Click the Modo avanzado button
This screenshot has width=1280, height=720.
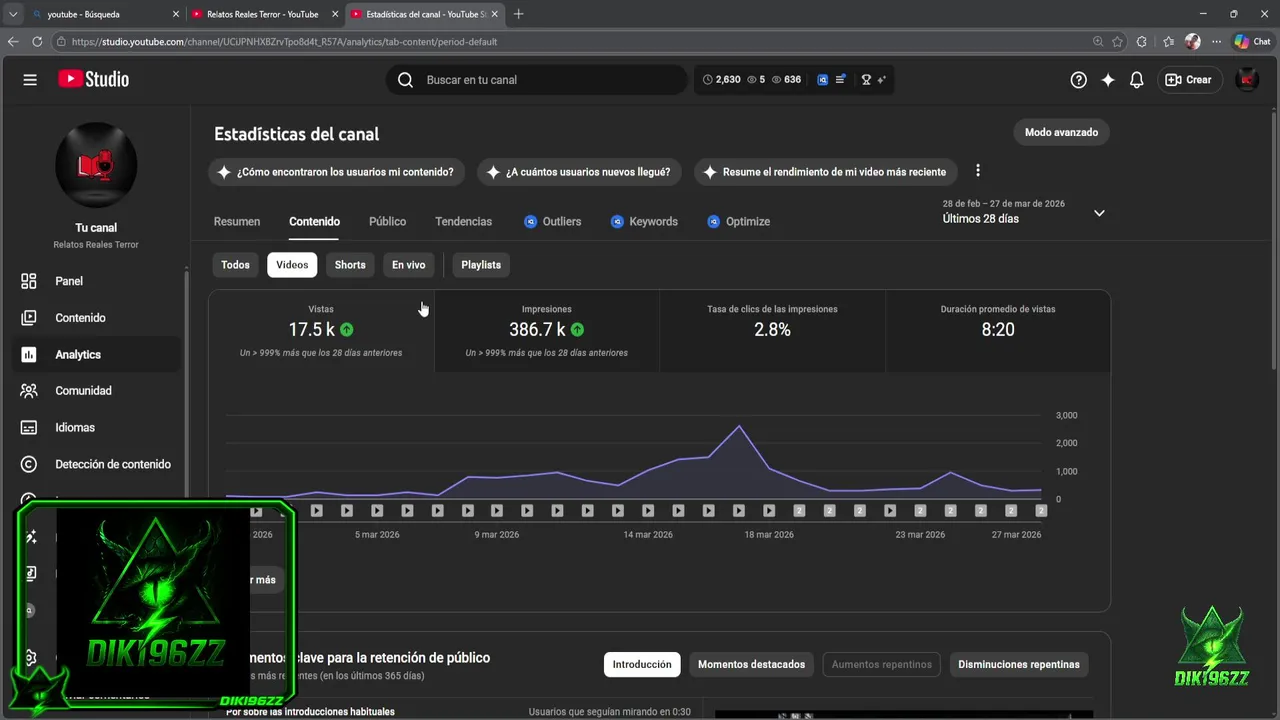pyautogui.click(x=1061, y=132)
